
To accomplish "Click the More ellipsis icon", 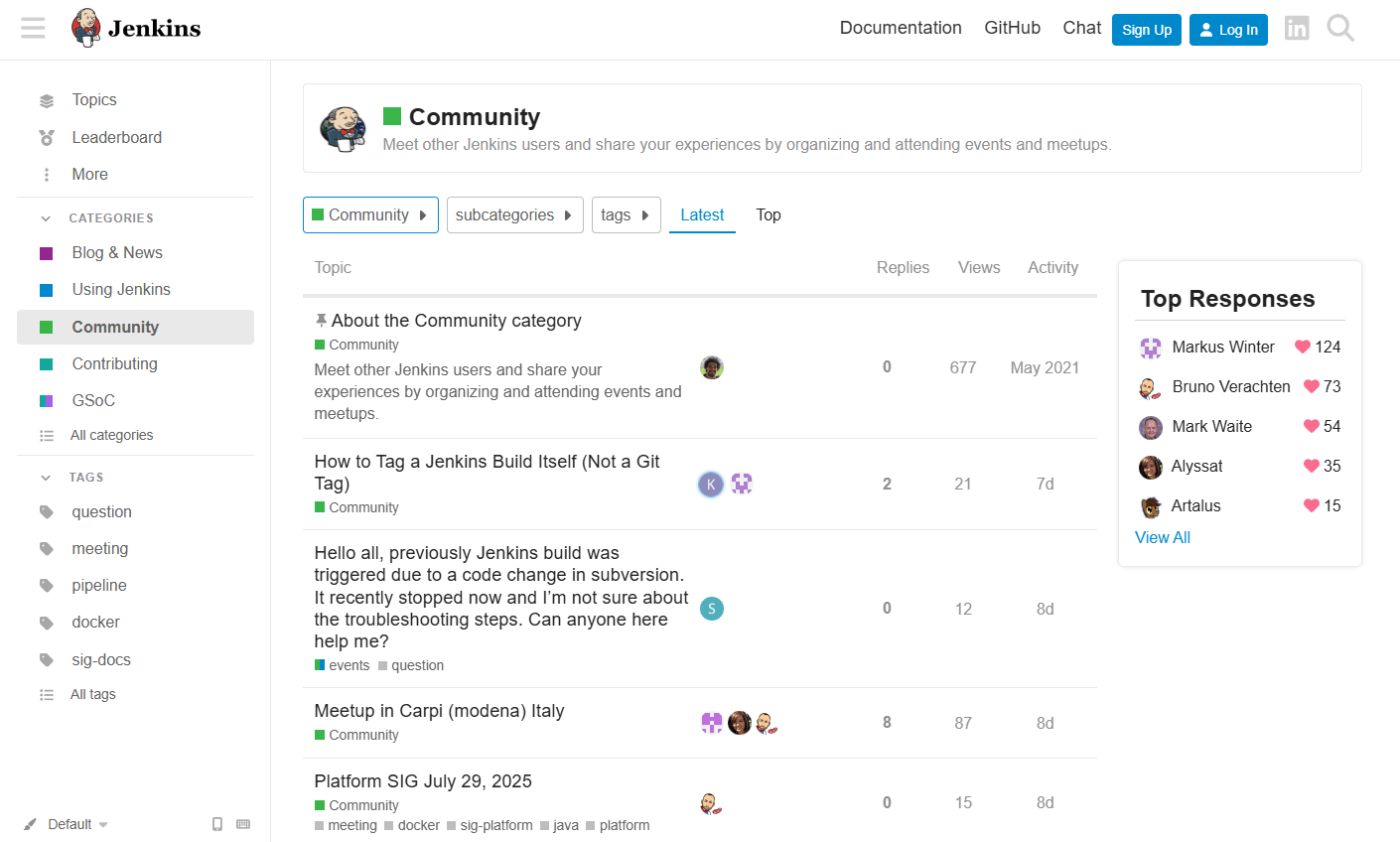I will (x=47, y=175).
